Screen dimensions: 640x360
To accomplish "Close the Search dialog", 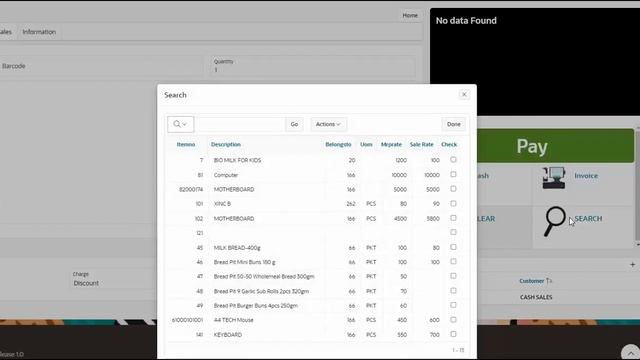I will tap(464, 94).
